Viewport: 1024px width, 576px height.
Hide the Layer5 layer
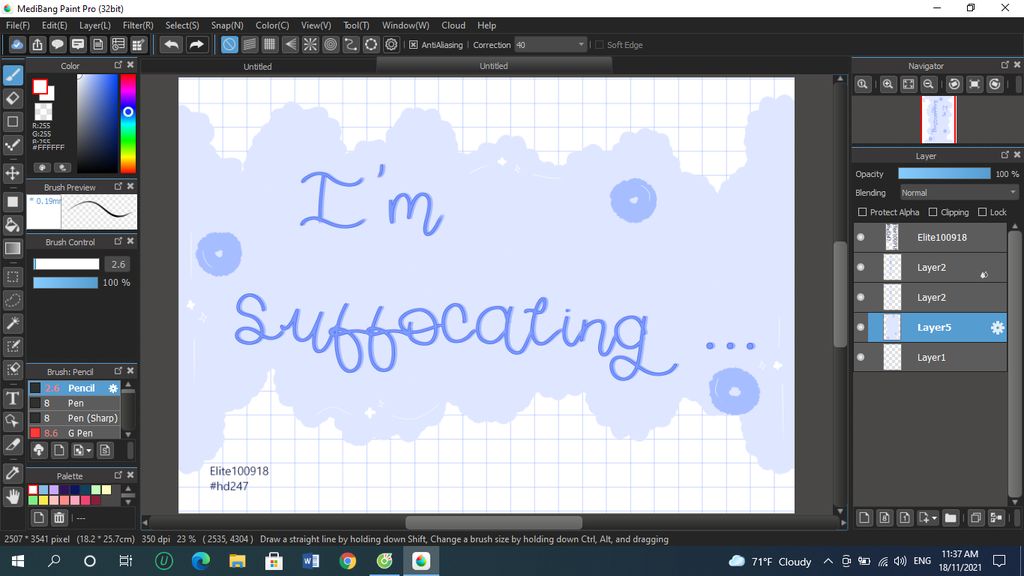pos(861,328)
